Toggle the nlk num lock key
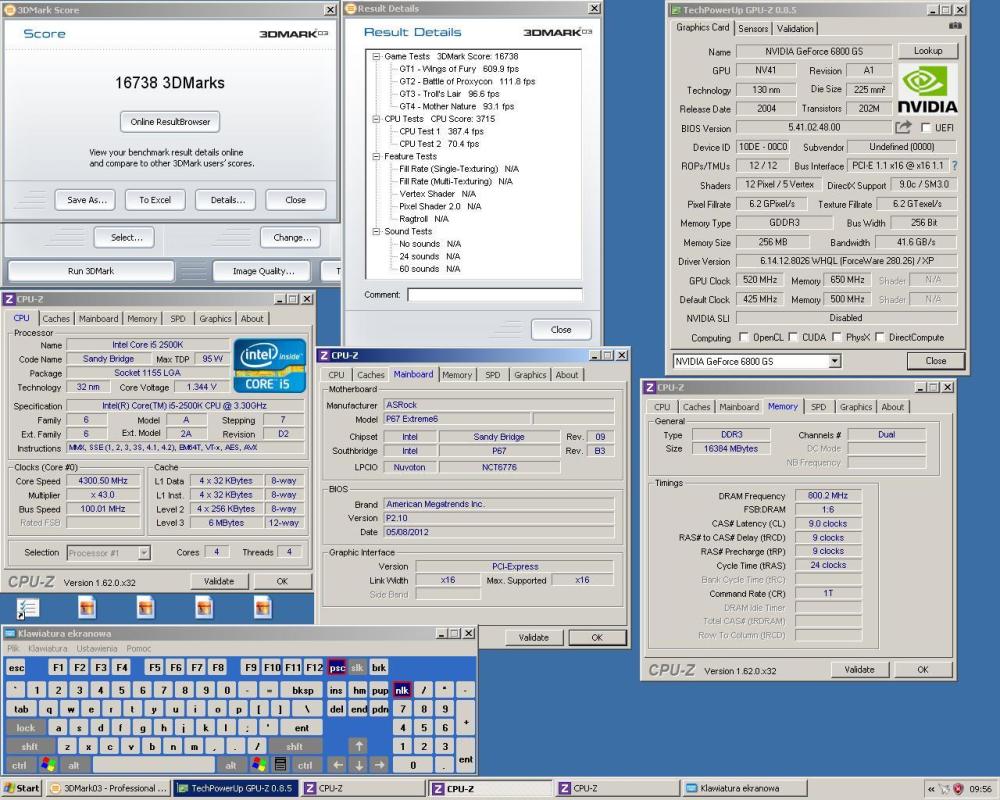 402,690
